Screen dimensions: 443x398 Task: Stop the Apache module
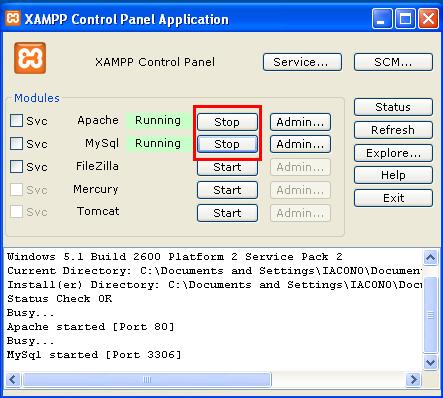(227, 122)
